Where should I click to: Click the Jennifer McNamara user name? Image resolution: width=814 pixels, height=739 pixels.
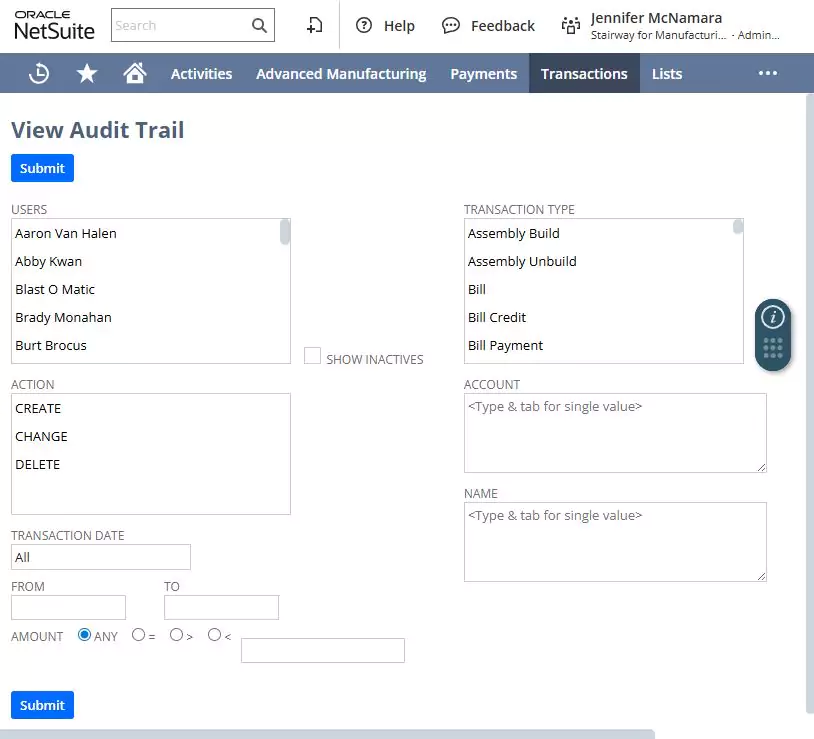(656, 18)
